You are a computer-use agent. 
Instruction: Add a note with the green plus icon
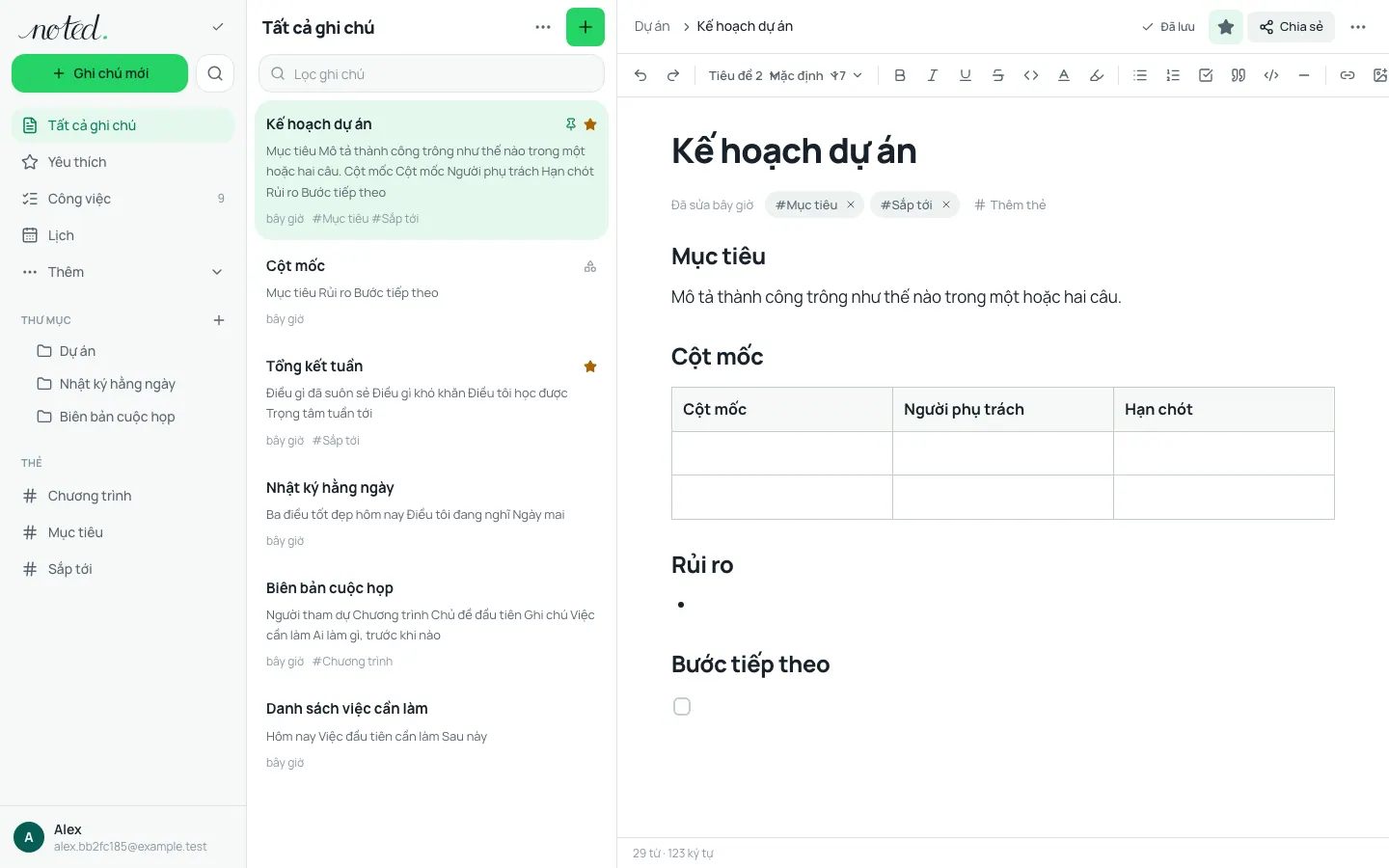tap(586, 27)
